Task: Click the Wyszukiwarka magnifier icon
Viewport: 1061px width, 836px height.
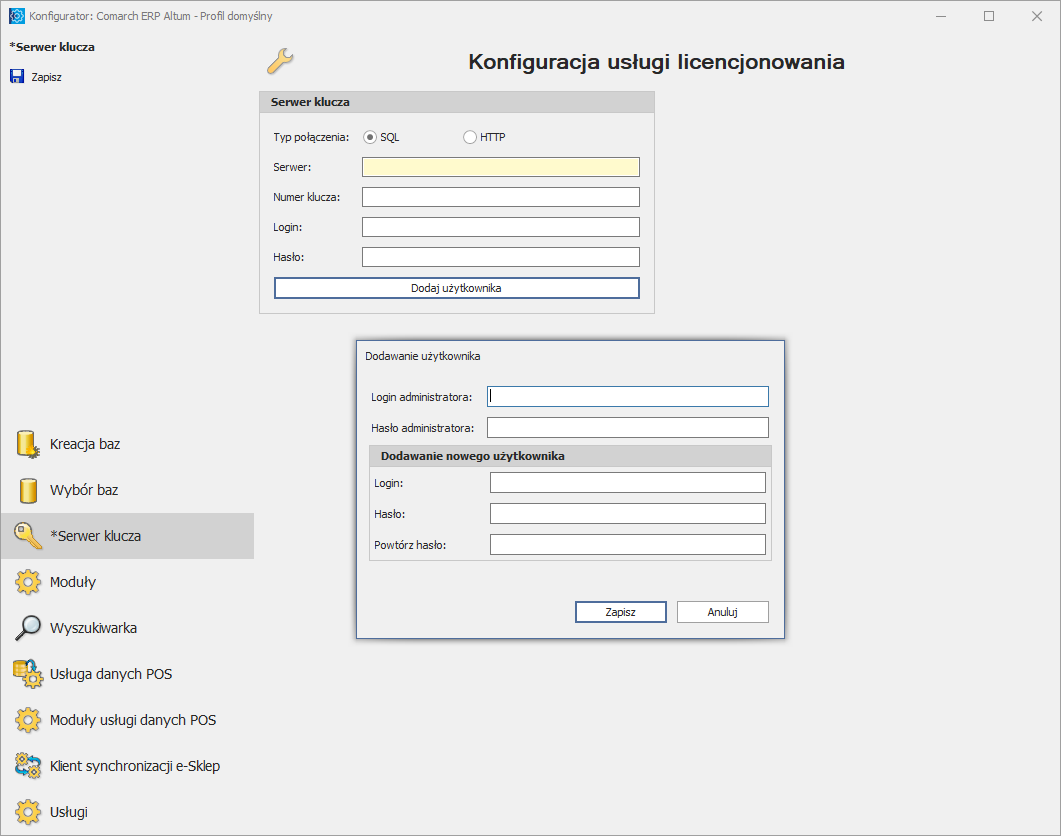Action: pos(28,628)
